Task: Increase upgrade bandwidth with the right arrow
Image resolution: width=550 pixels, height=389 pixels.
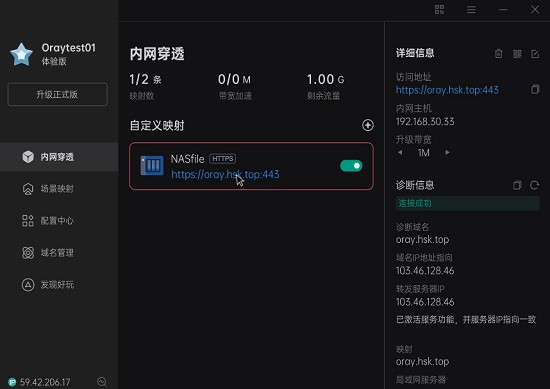Action: click(447, 153)
